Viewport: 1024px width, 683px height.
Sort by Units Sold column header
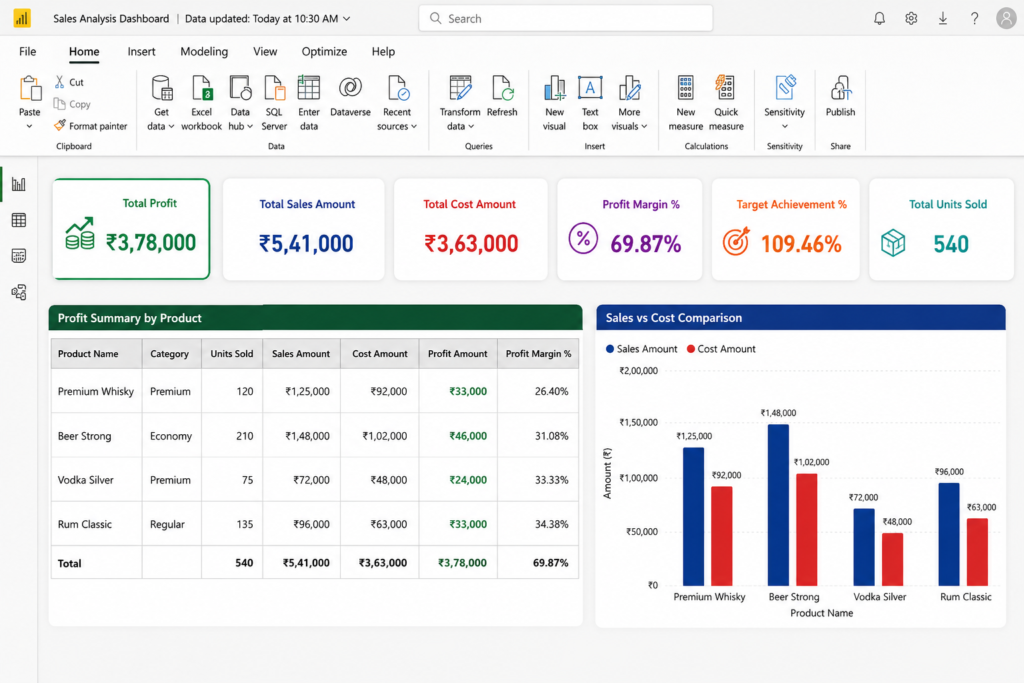pos(232,353)
